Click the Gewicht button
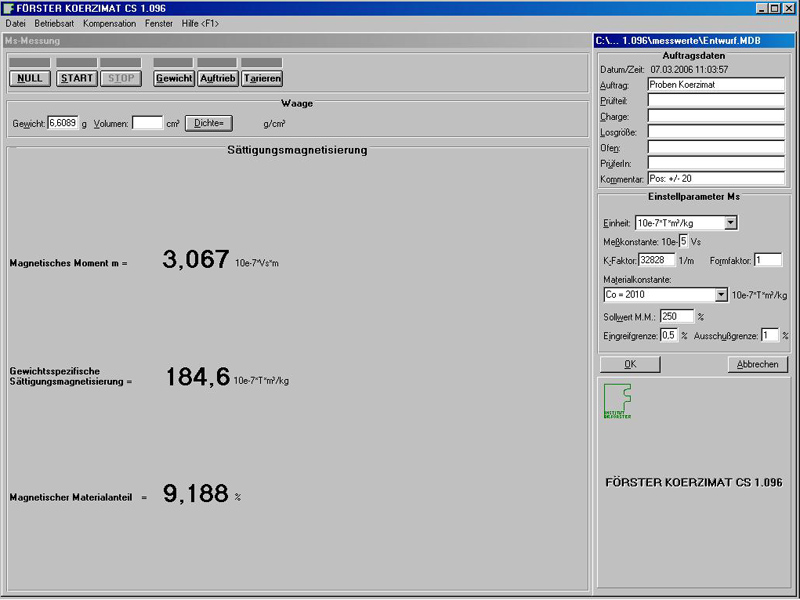 point(174,78)
